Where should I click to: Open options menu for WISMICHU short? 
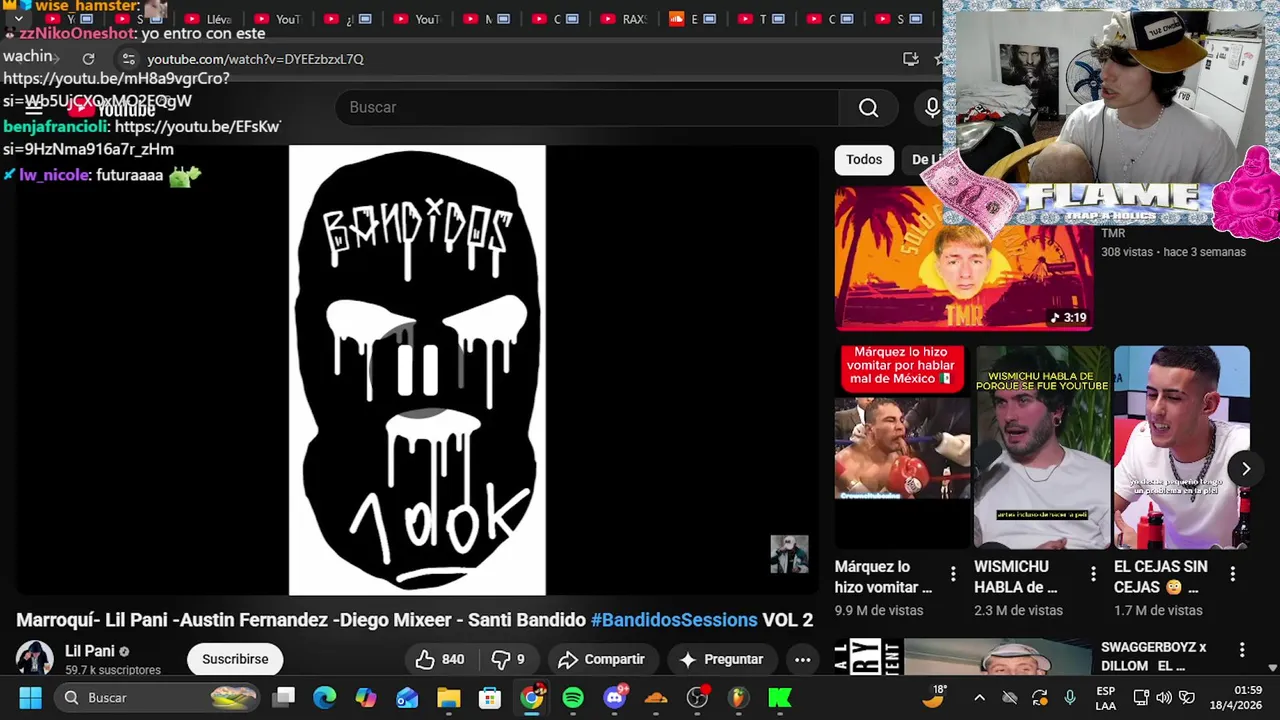click(x=1093, y=574)
